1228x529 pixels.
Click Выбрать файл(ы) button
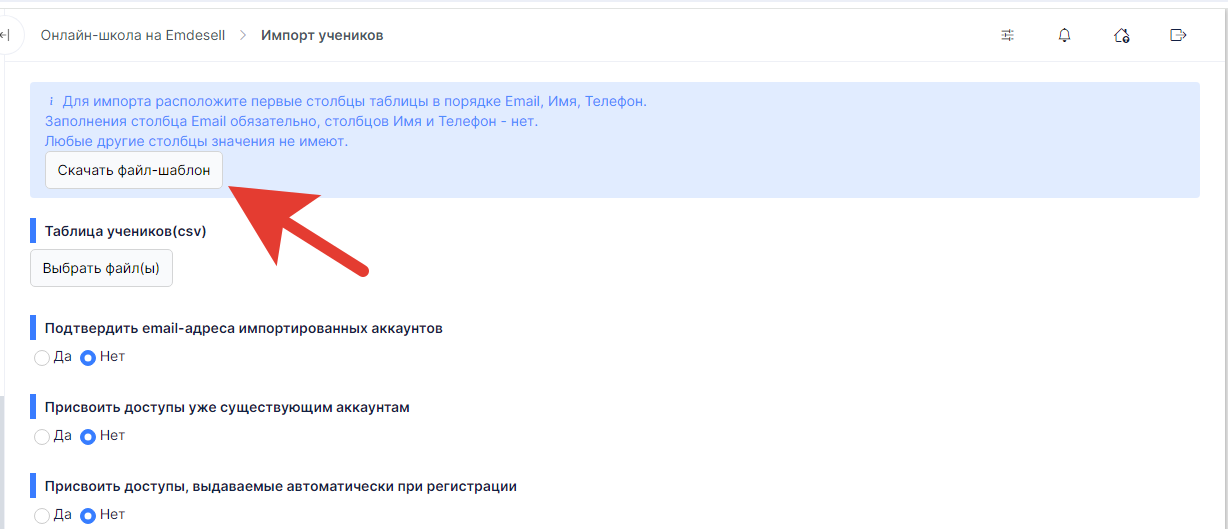[x=101, y=268]
